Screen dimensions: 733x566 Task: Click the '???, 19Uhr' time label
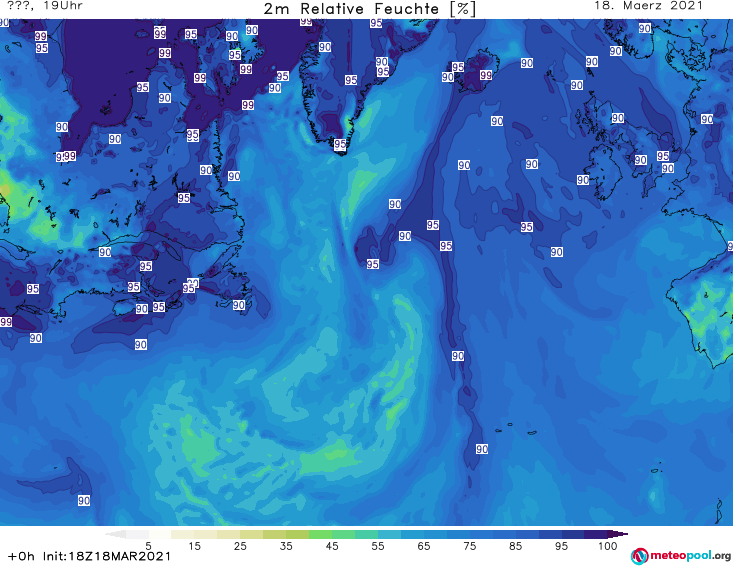[45, 6]
